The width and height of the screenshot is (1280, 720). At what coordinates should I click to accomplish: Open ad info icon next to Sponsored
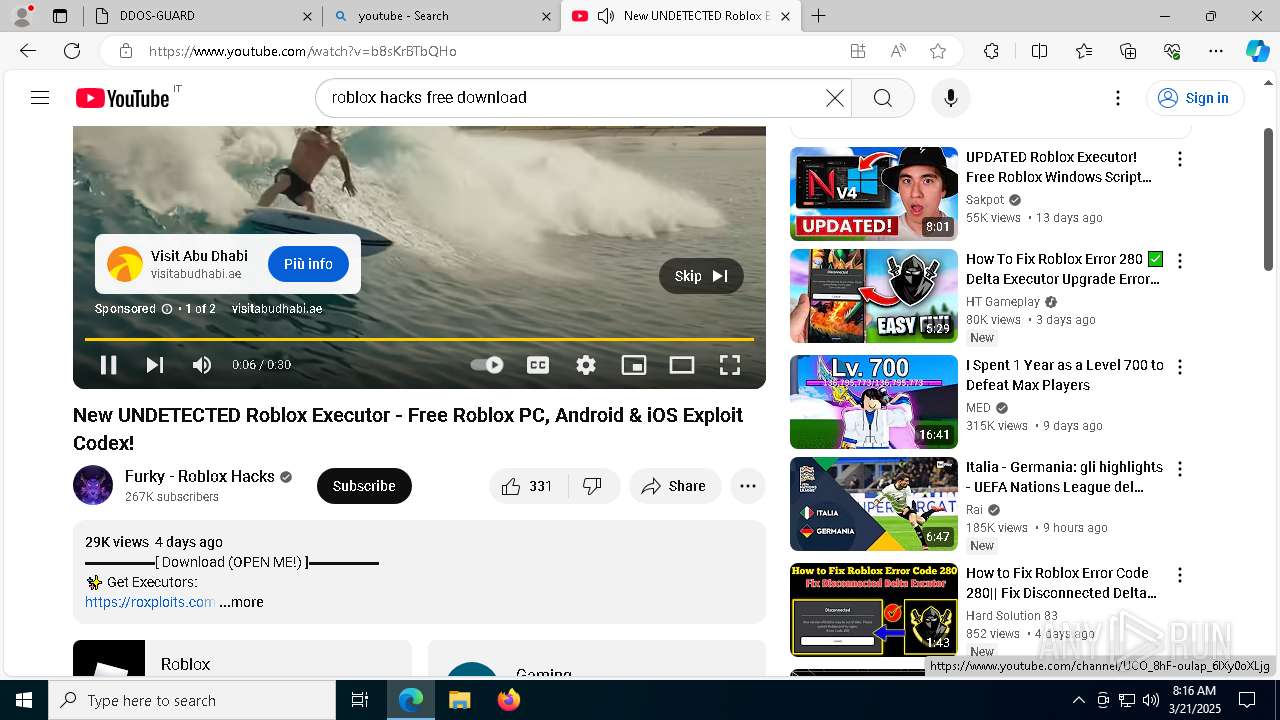pyautogui.click(x=167, y=309)
